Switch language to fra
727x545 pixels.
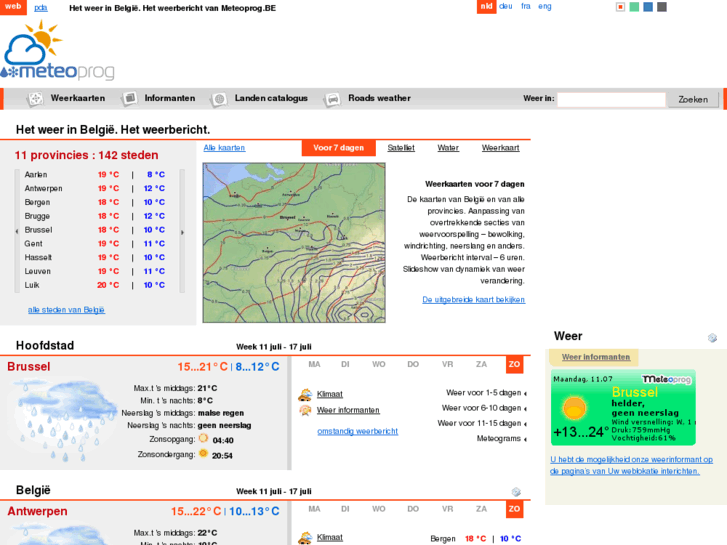point(525,6)
